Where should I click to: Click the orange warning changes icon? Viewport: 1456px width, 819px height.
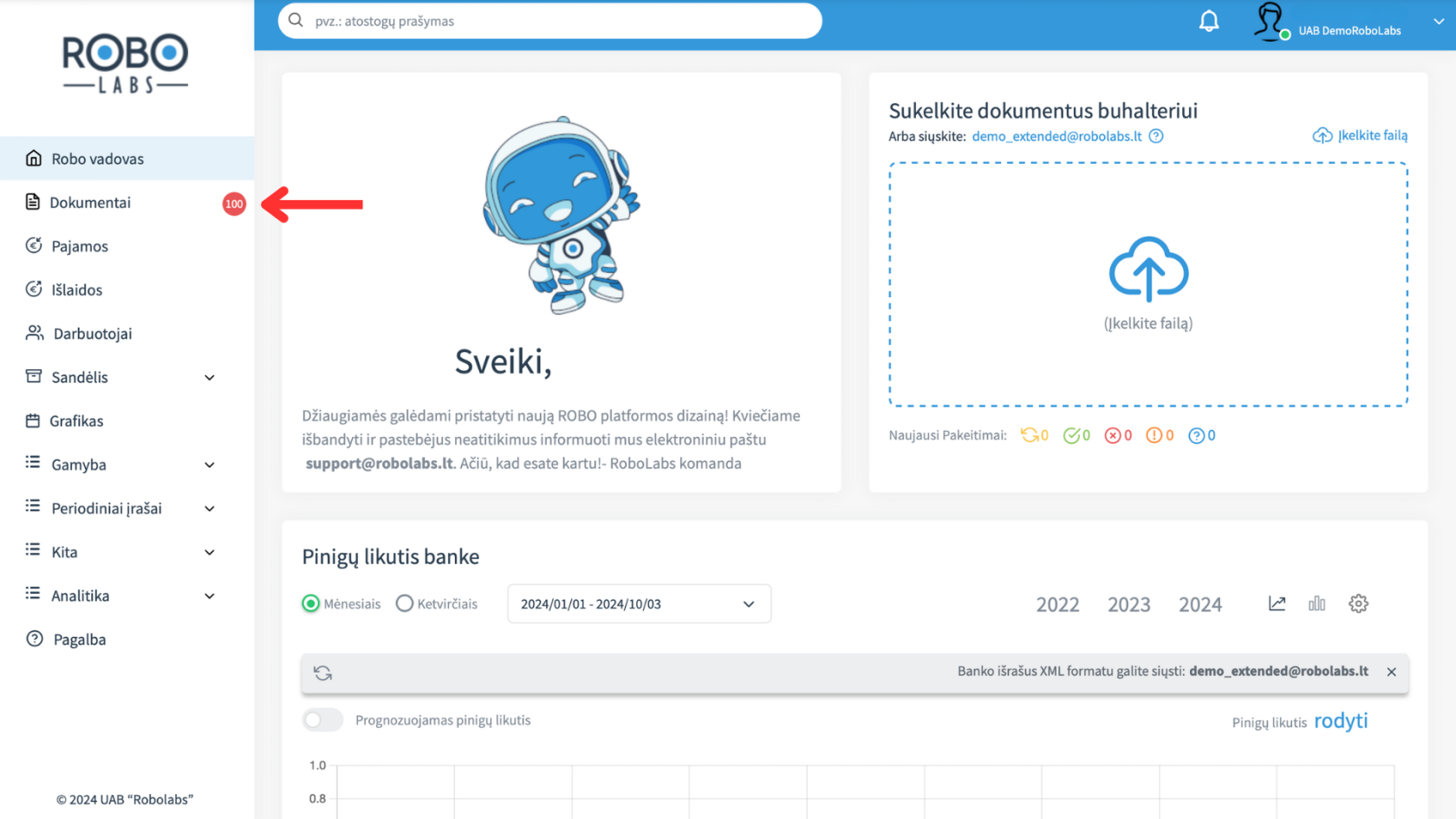(1154, 435)
